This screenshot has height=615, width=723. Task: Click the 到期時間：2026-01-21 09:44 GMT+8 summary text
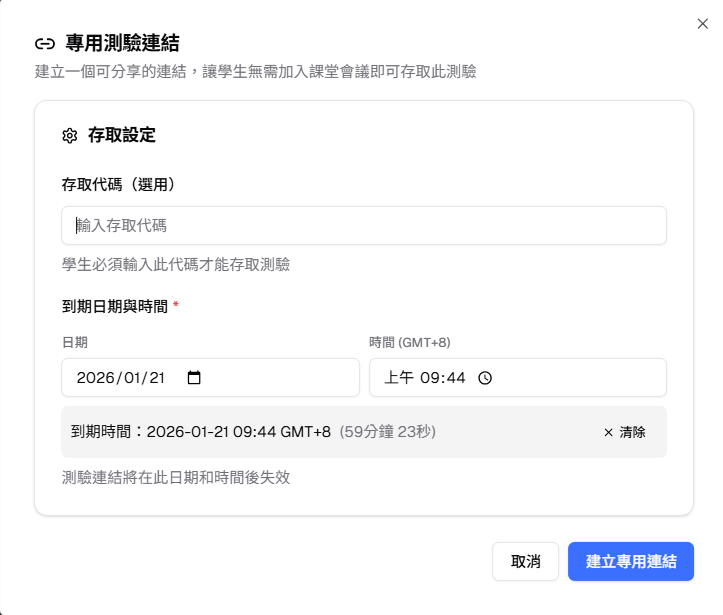pyautogui.click(x=201, y=432)
